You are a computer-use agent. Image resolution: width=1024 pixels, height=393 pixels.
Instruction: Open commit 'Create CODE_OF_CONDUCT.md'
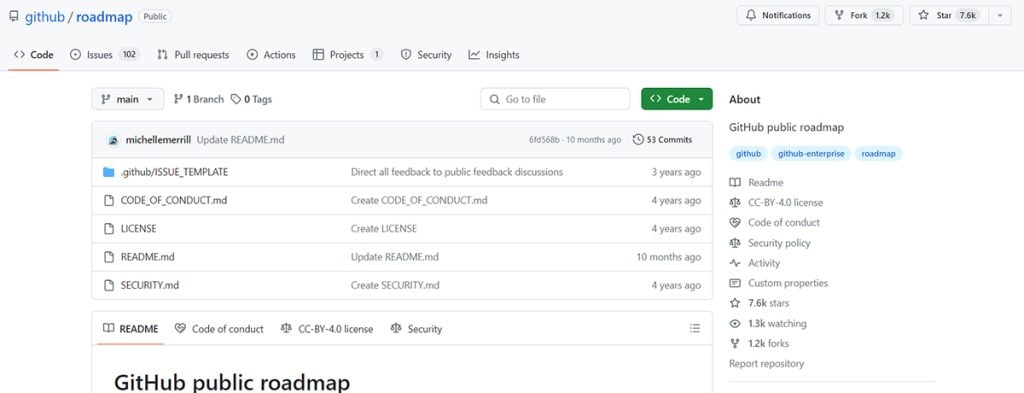pos(419,200)
